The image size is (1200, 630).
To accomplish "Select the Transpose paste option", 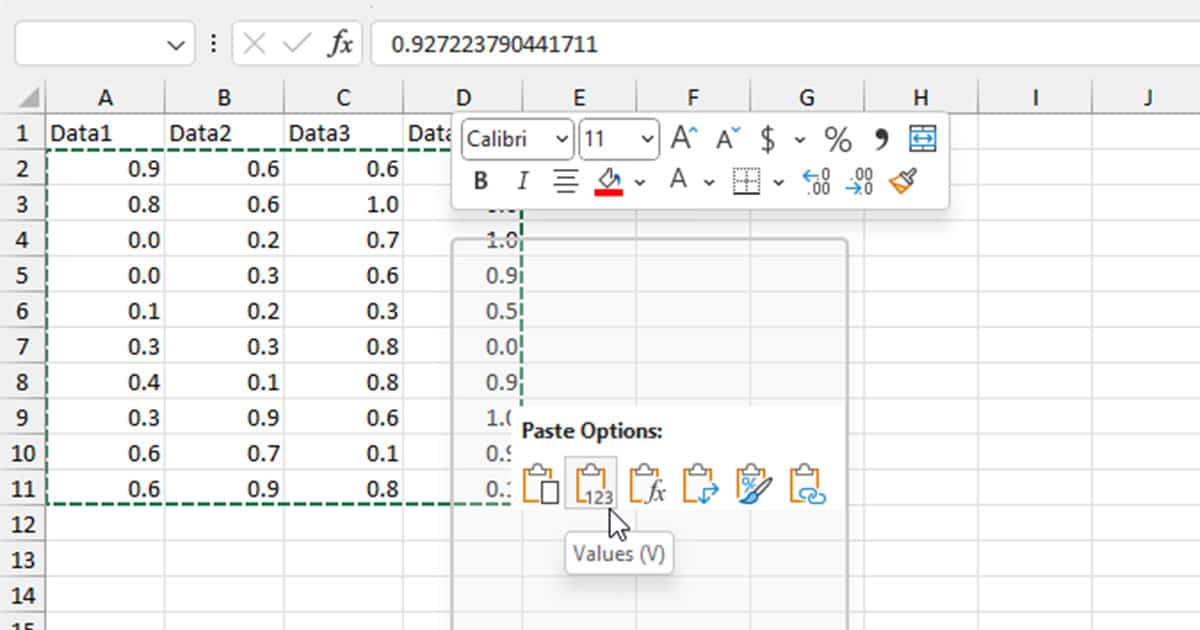I will (x=699, y=482).
